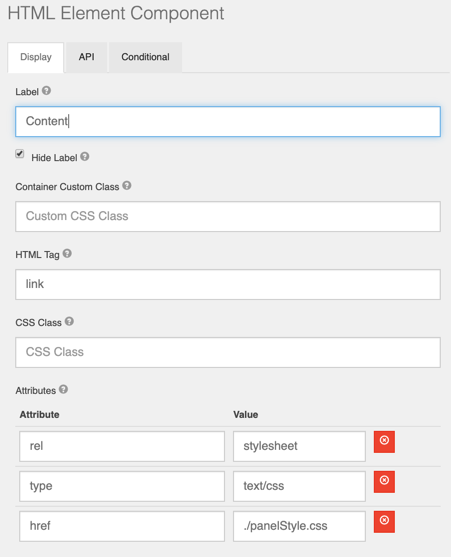The height and width of the screenshot is (557, 451).
Task: Open the Container Custom Class help tooltip icon
Action: pos(127,185)
